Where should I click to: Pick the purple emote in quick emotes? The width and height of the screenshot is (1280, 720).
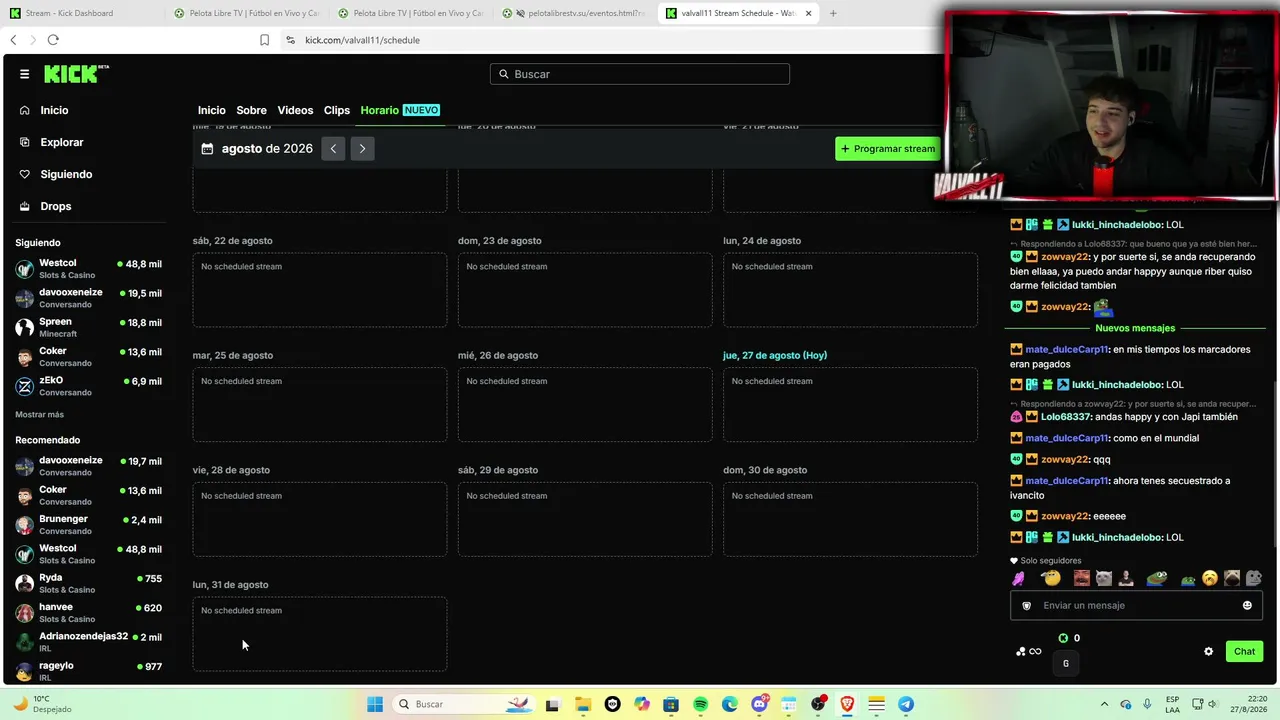tap(1018, 578)
